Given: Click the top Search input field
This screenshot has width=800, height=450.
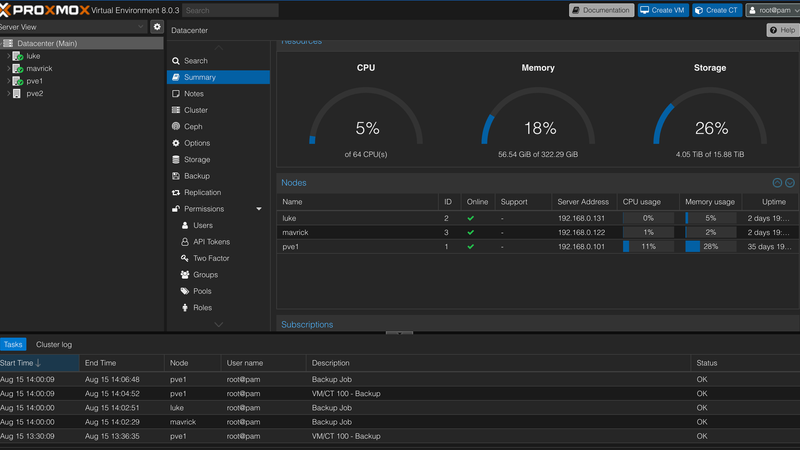Looking at the screenshot, I should (230, 10).
